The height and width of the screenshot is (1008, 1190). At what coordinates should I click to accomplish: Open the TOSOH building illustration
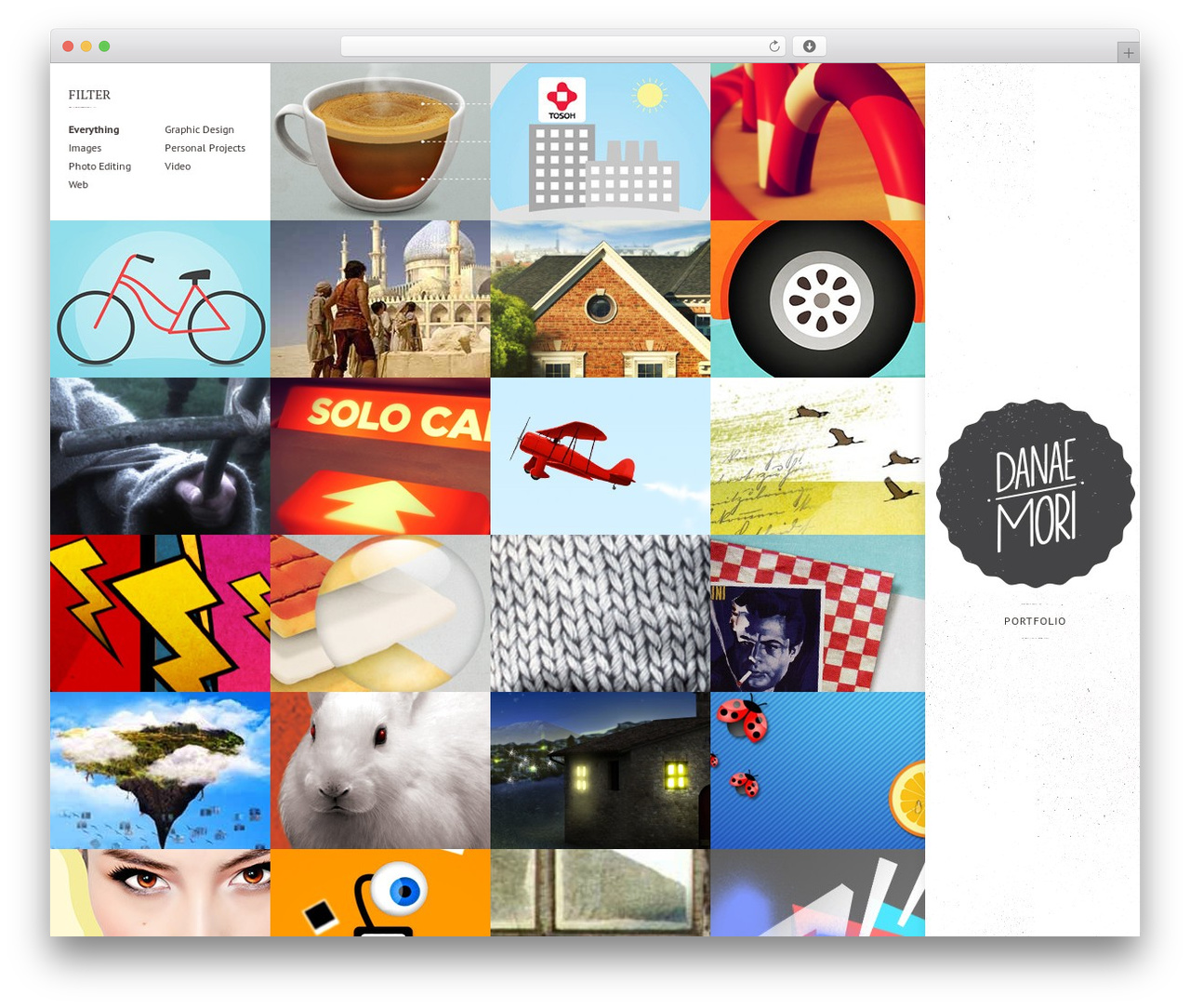click(x=601, y=141)
